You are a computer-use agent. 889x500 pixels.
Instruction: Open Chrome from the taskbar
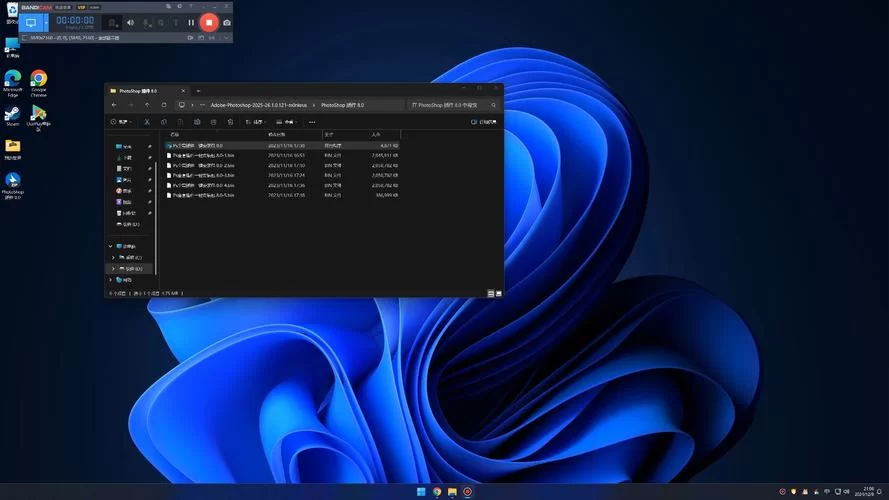437,491
